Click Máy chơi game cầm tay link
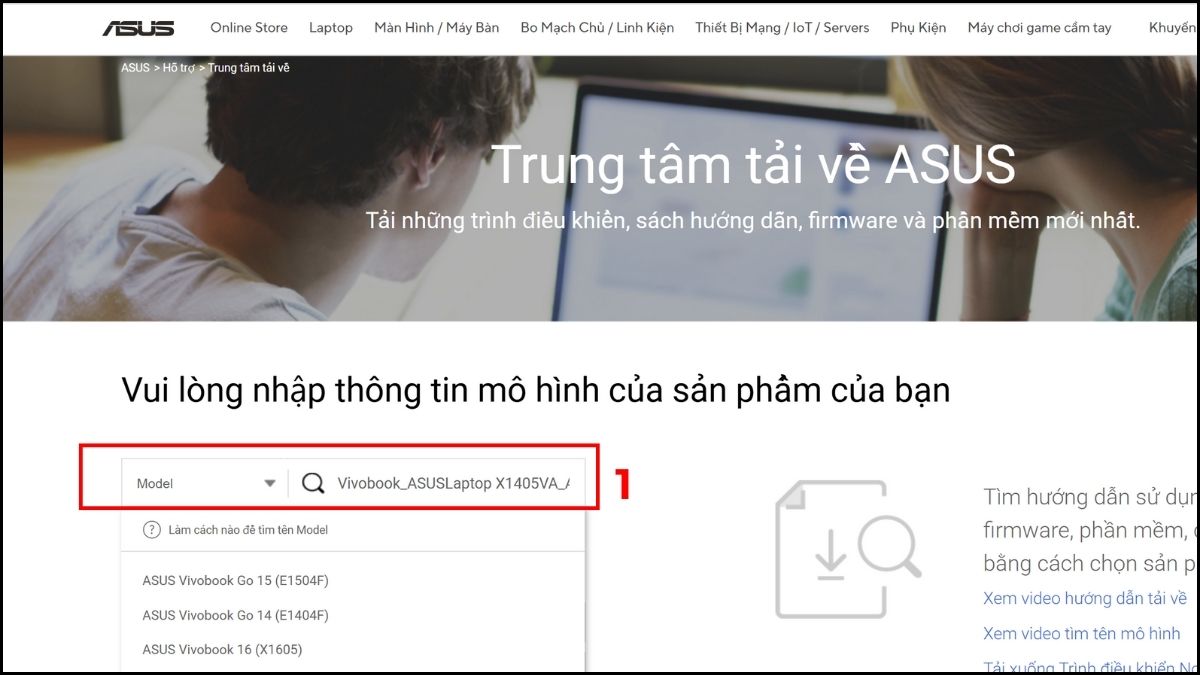 click(1040, 28)
